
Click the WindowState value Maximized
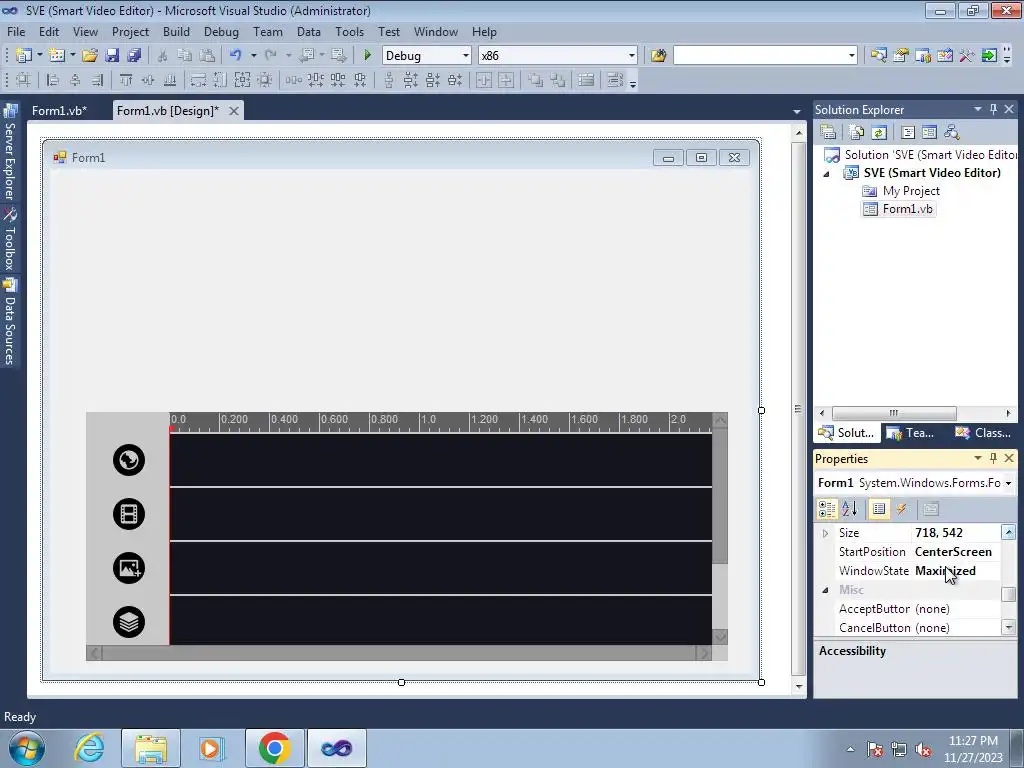pyautogui.click(x=945, y=571)
